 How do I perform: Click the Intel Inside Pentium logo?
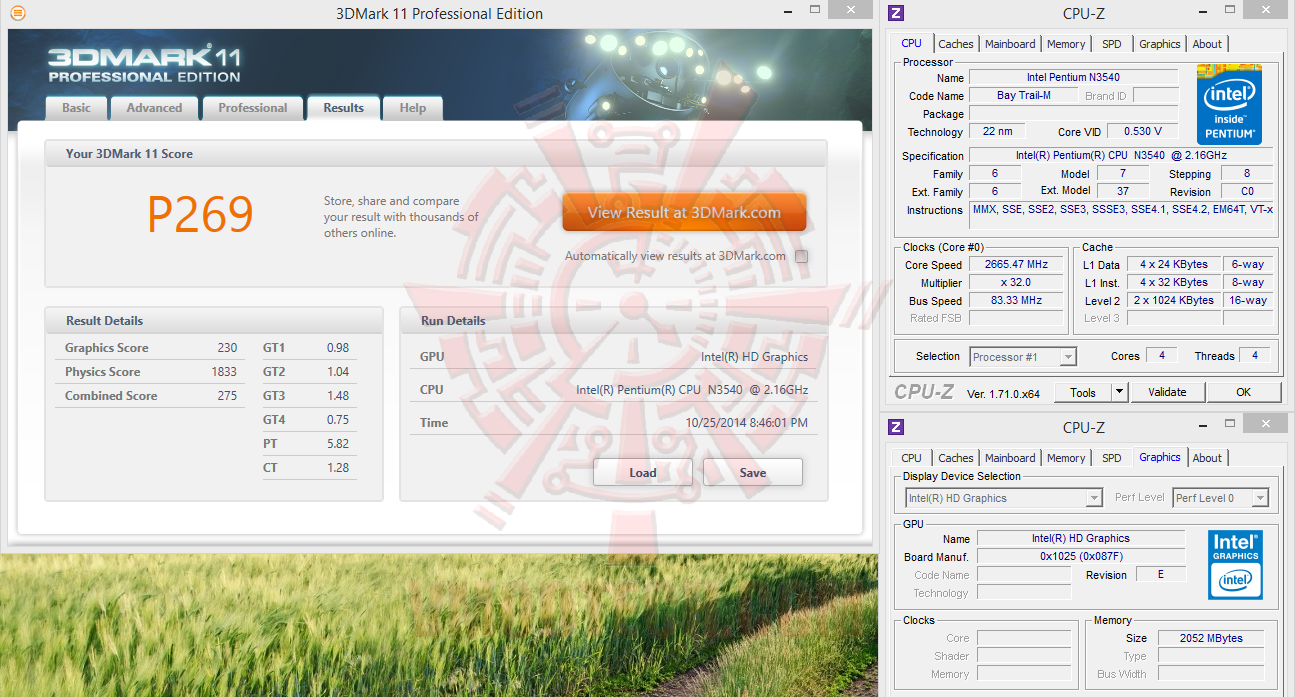(1229, 104)
